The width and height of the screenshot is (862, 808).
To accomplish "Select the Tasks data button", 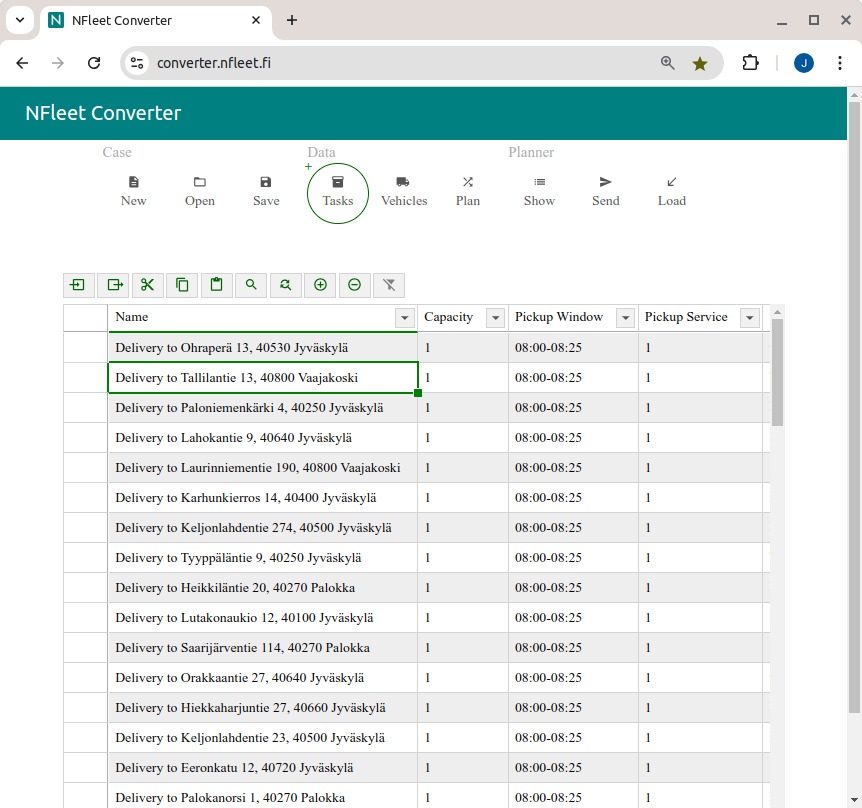I will [x=338, y=193].
